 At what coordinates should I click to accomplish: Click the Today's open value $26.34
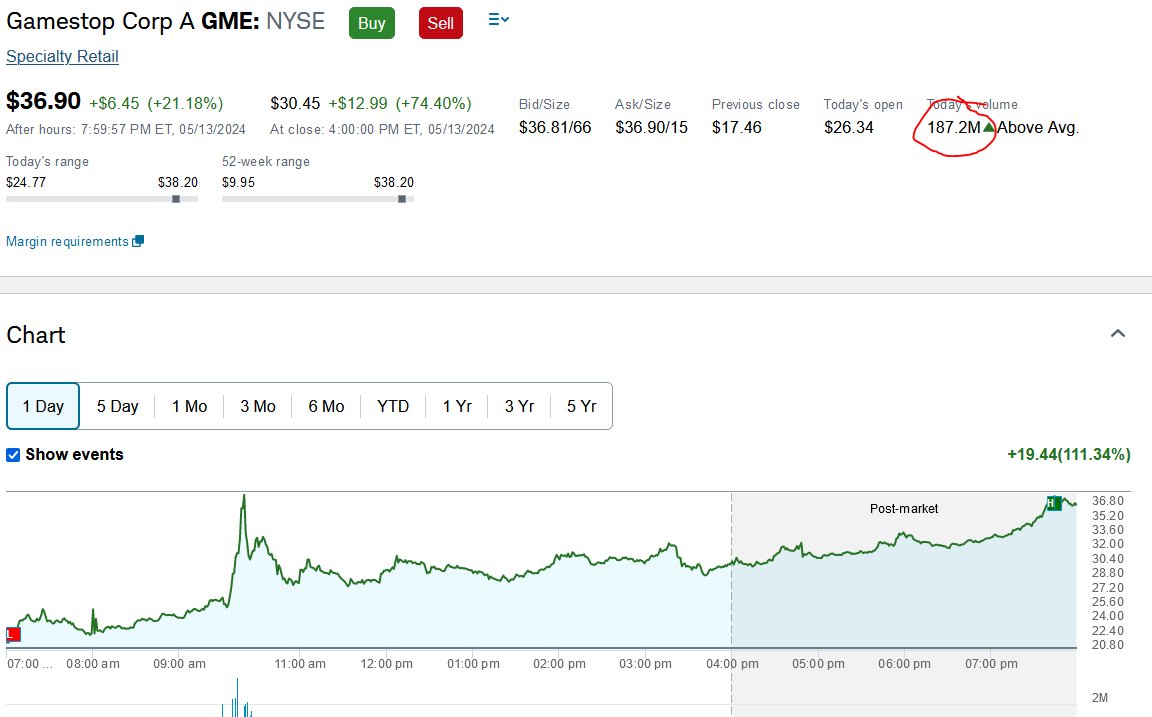849,128
